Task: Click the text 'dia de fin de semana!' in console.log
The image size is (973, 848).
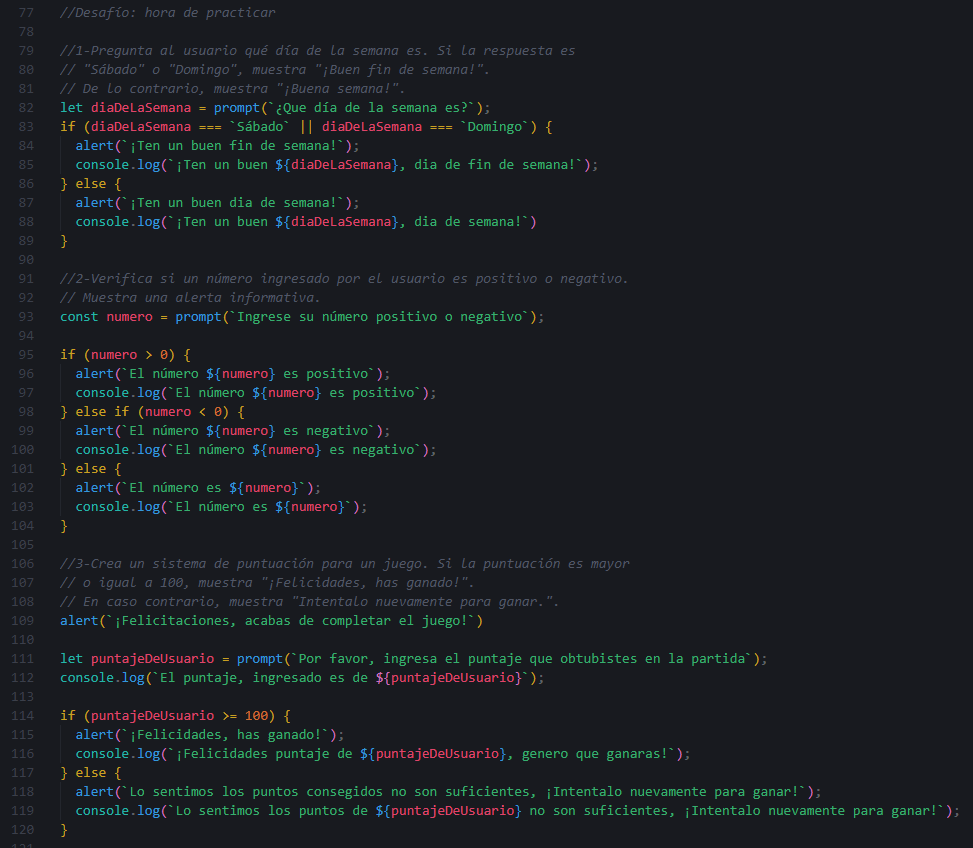Action: pyautogui.click(x=495, y=164)
